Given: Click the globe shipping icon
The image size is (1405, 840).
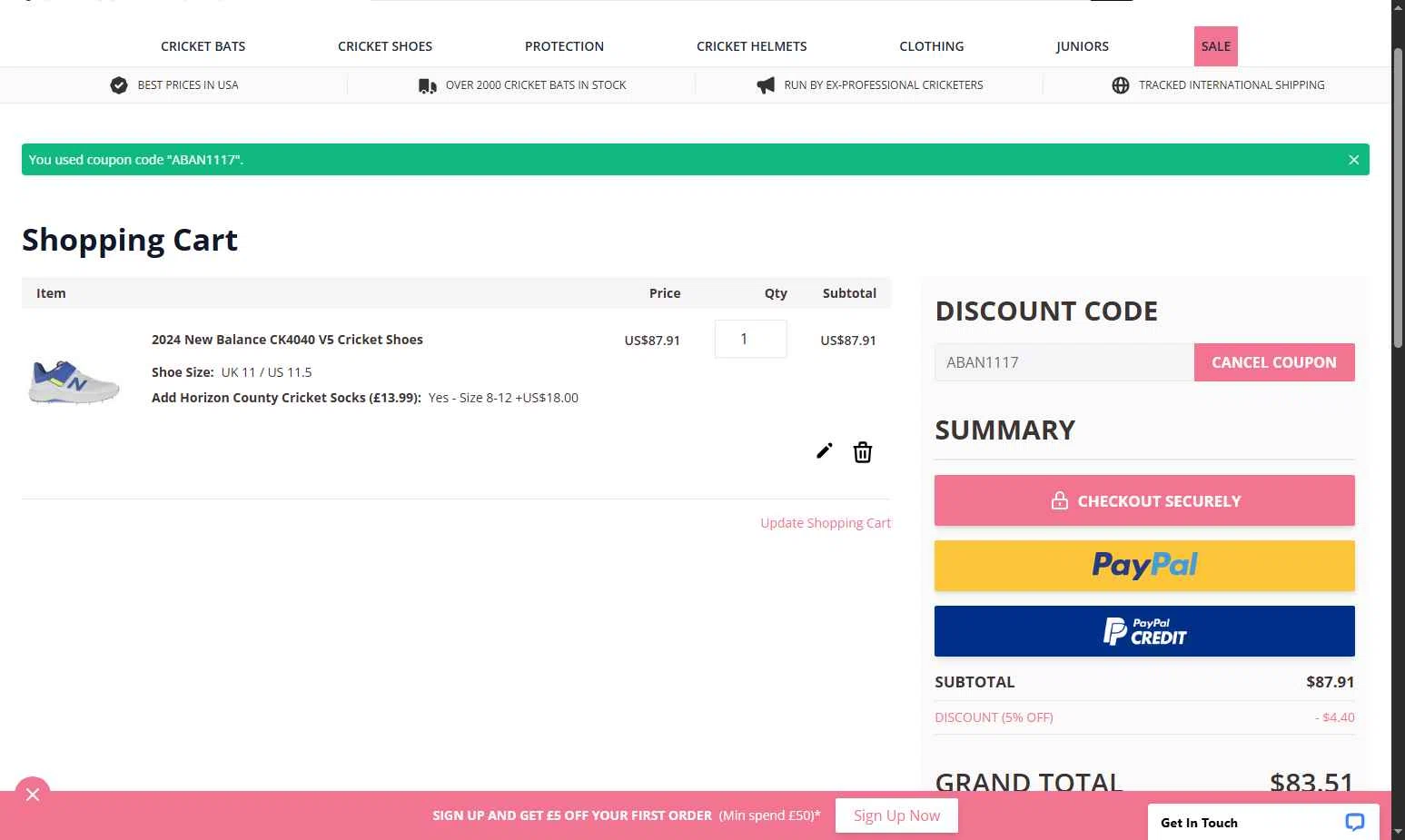Looking at the screenshot, I should pyautogui.click(x=1121, y=85).
